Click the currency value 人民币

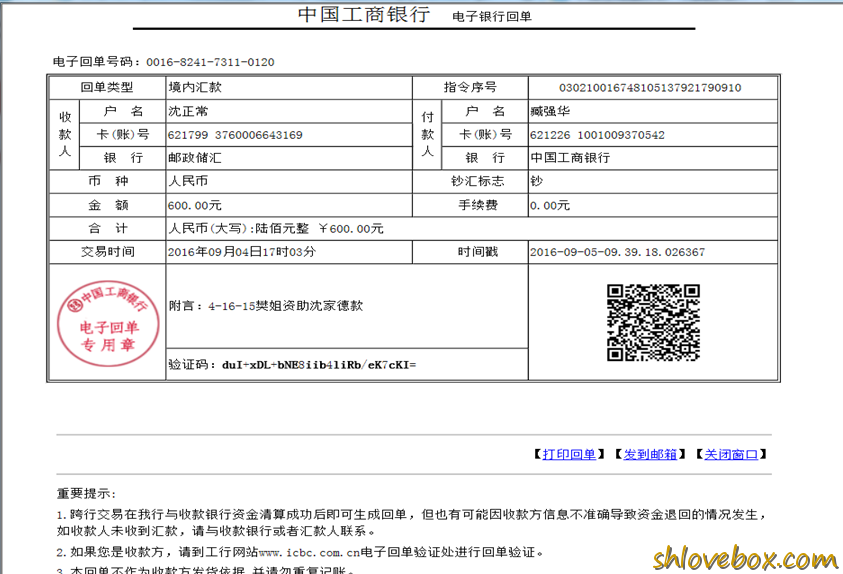tap(188, 181)
